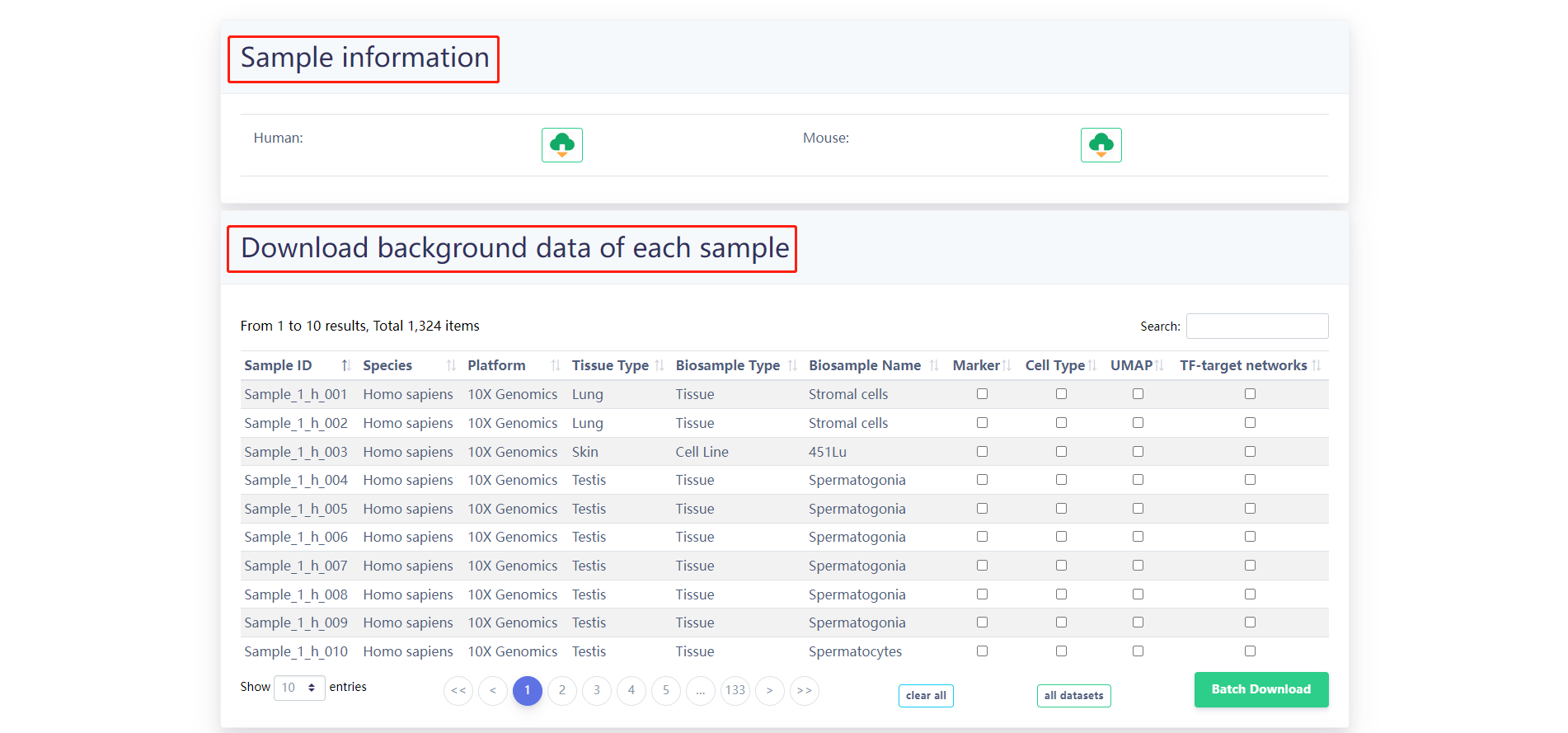Download Mouse sample information via cloud icon
This screenshot has height=733, width=1568.
[1101, 145]
